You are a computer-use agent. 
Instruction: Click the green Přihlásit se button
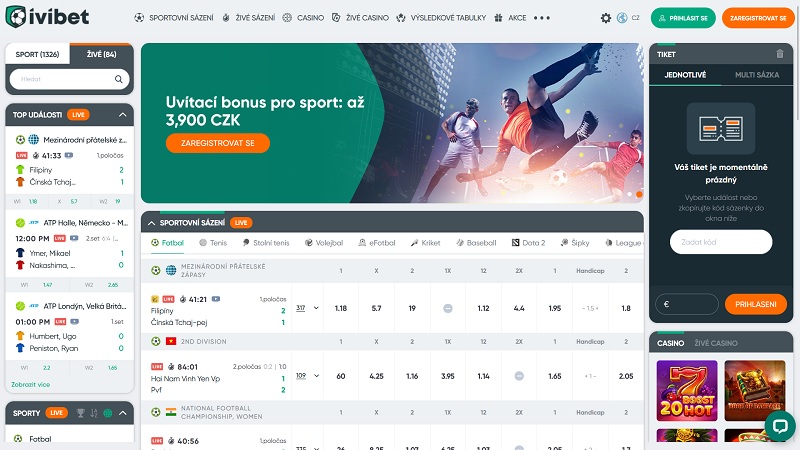click(x=683, y=18)
